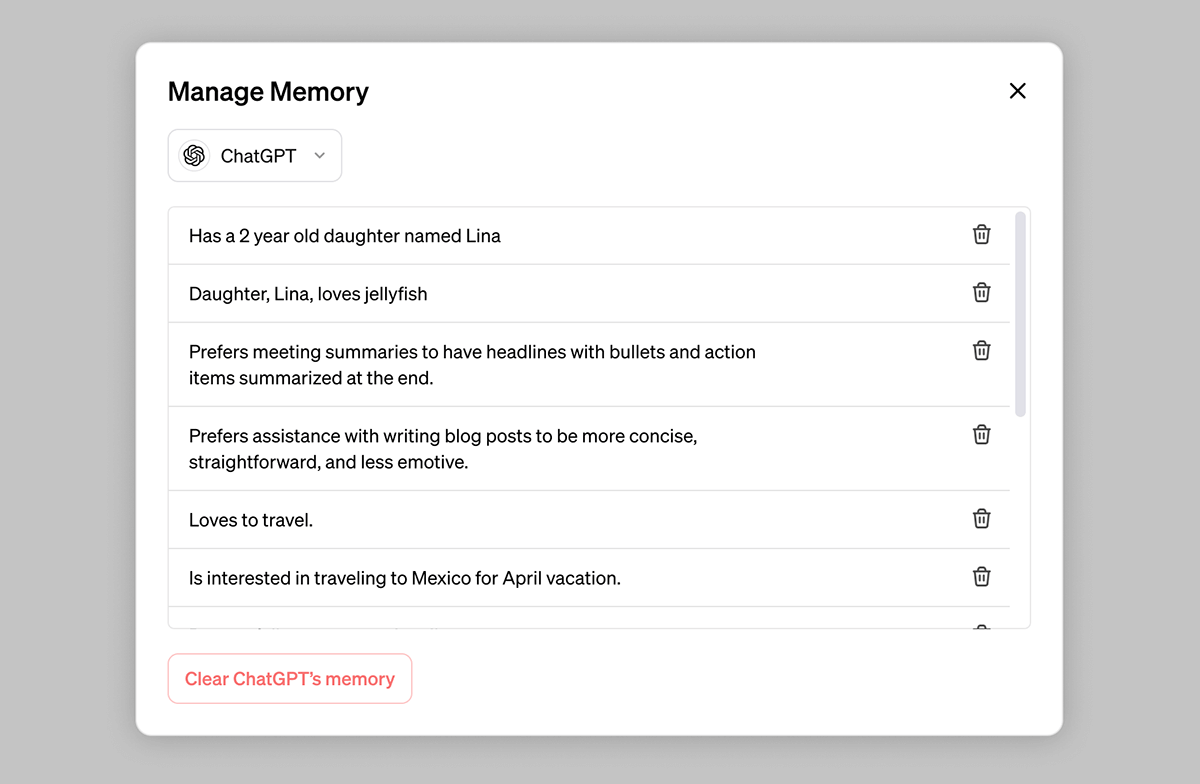Viewport: 1200px width, 784px height.
Task: Trash the blog posts writing preference memory
Action: pyautogui.click(x=982, y=434)
